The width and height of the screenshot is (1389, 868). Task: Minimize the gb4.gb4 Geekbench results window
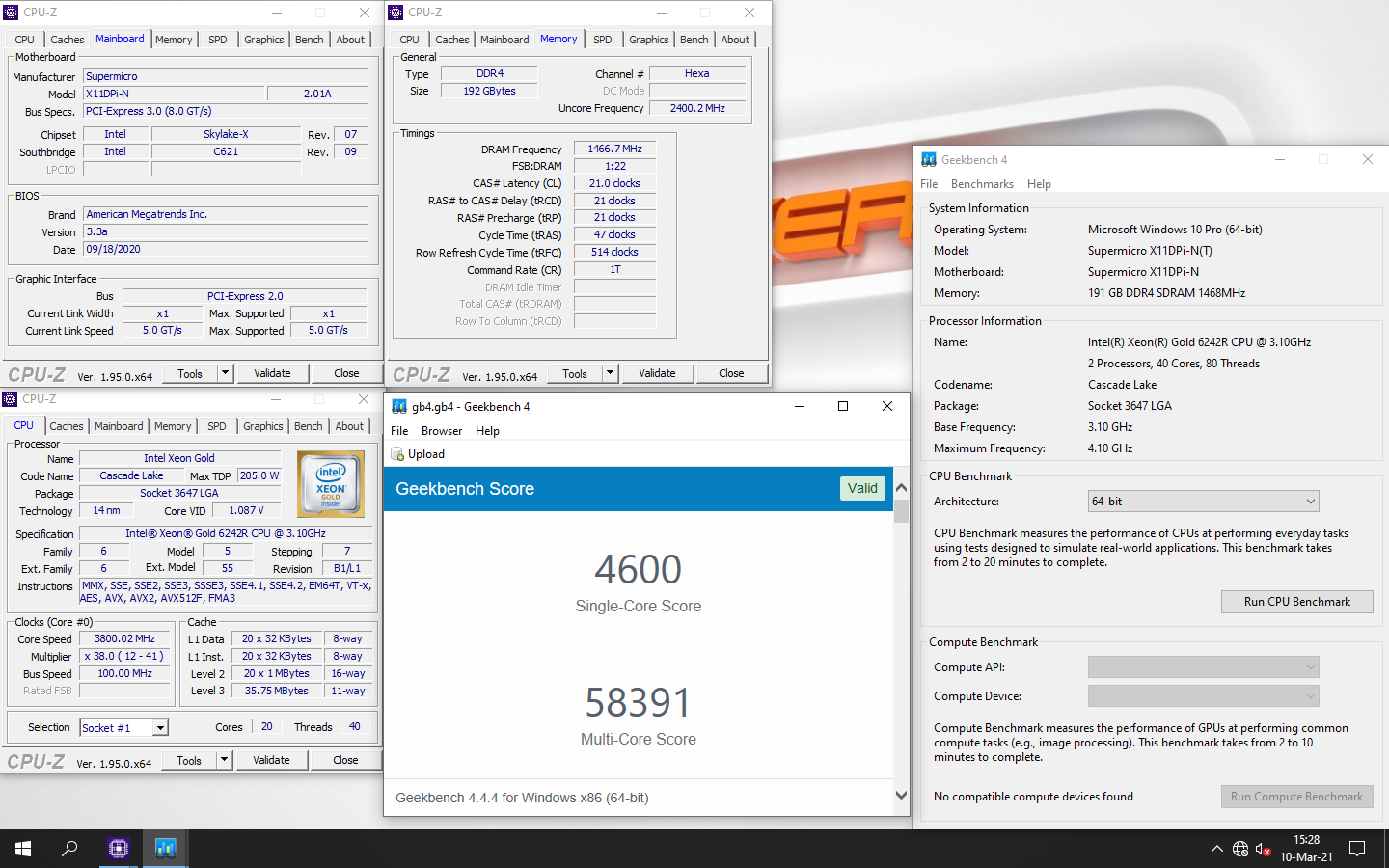tap(799, 406)
